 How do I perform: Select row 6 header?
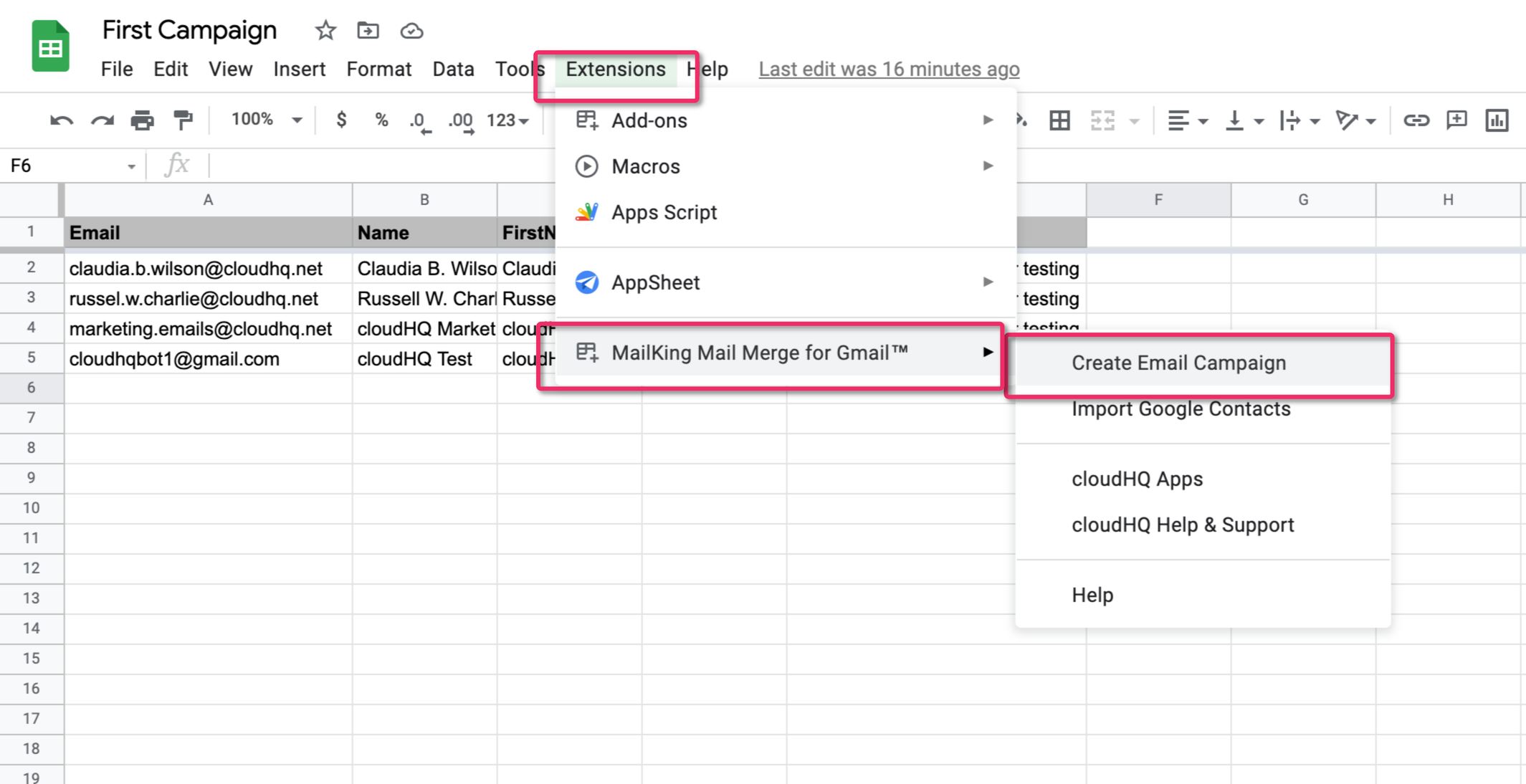(31, 388)
